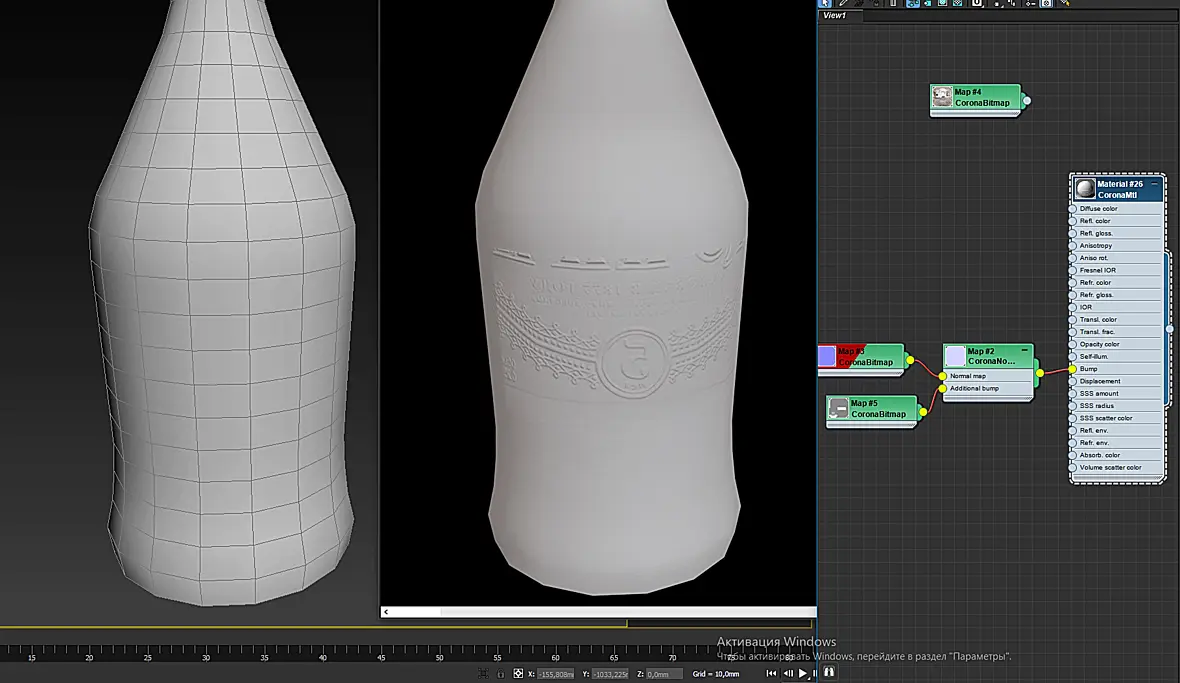The image size is (1180, 683).
Task: Click the Map #2 node output socket
Action: coord(1039,372)
